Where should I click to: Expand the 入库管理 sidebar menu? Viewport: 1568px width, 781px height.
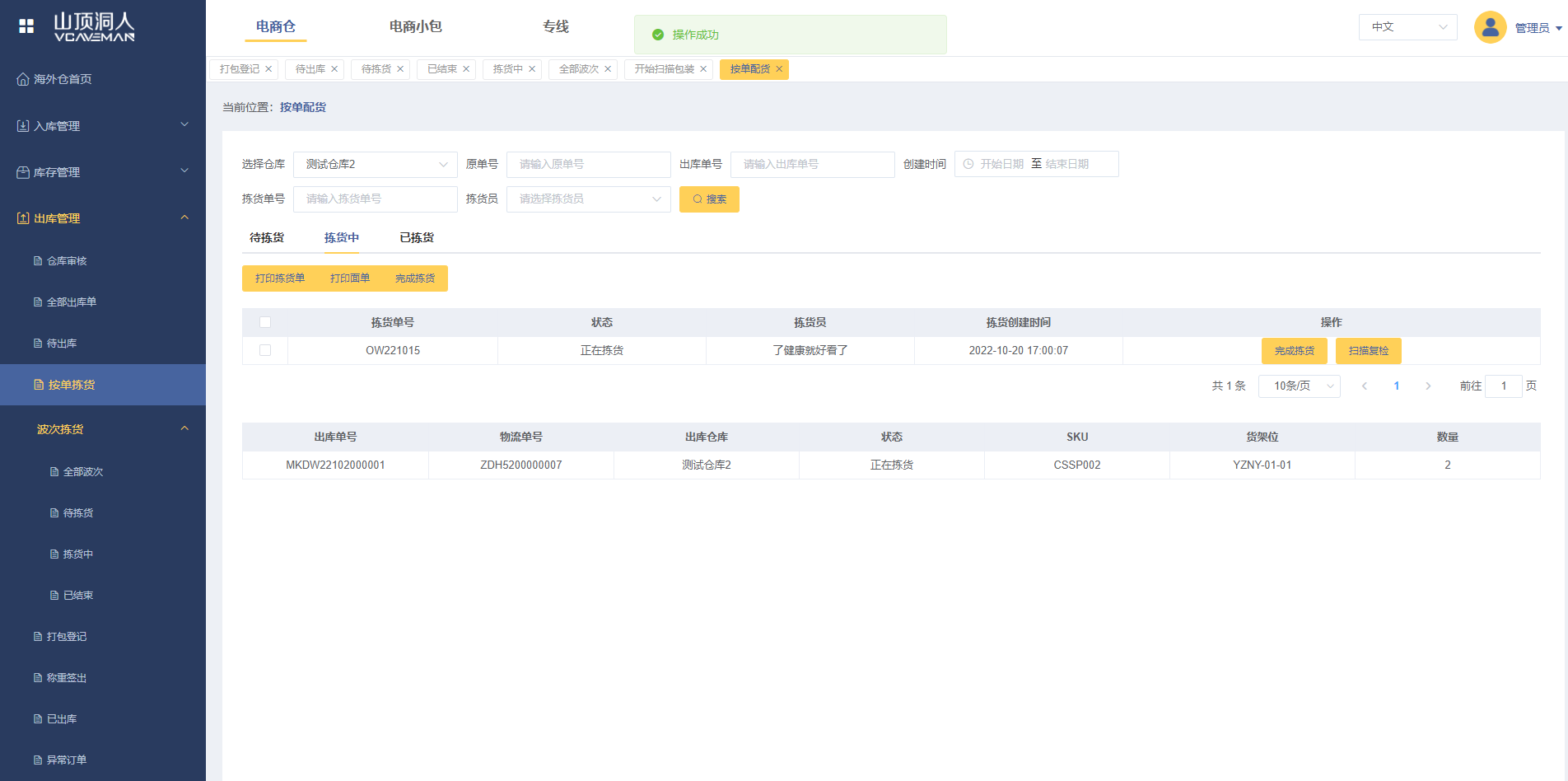tap(103, 125)
